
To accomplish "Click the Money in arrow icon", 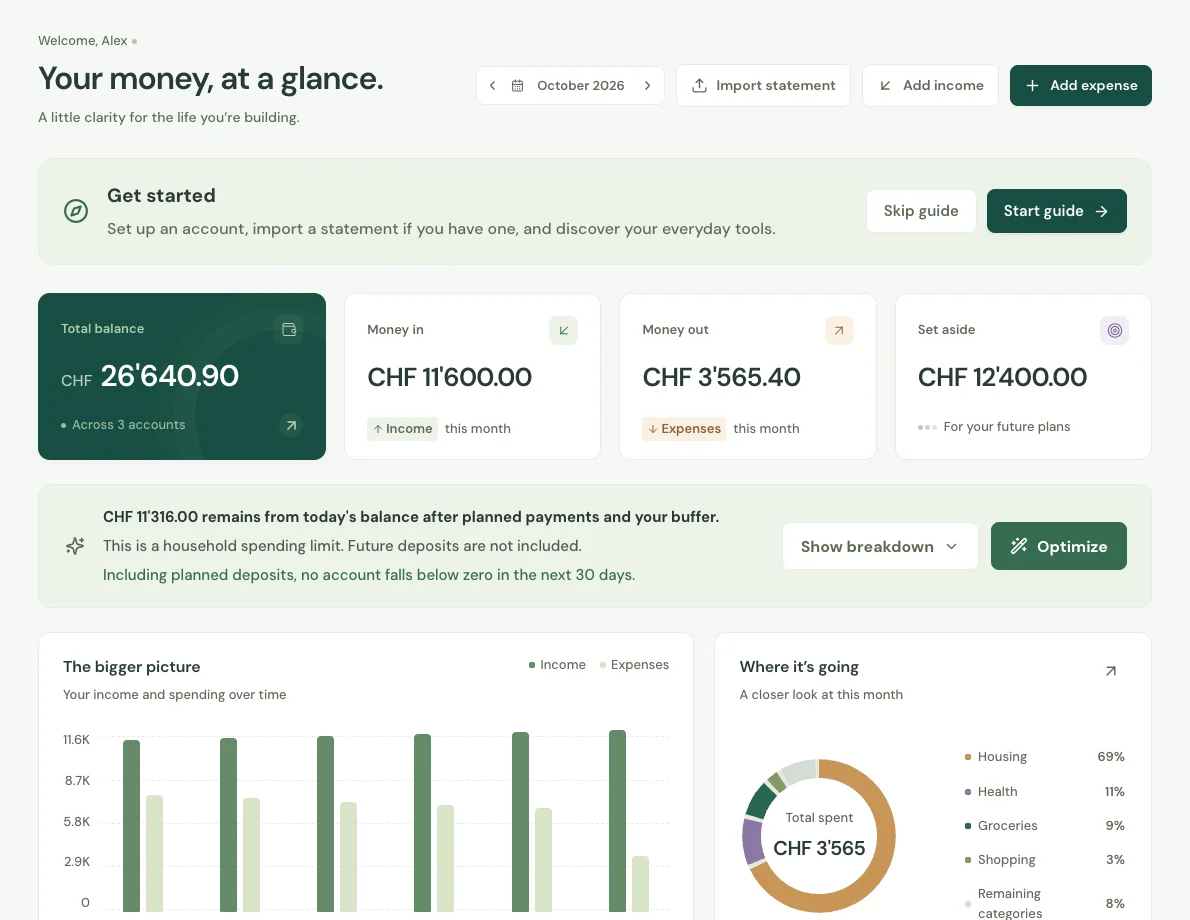I will pos(563,330).
